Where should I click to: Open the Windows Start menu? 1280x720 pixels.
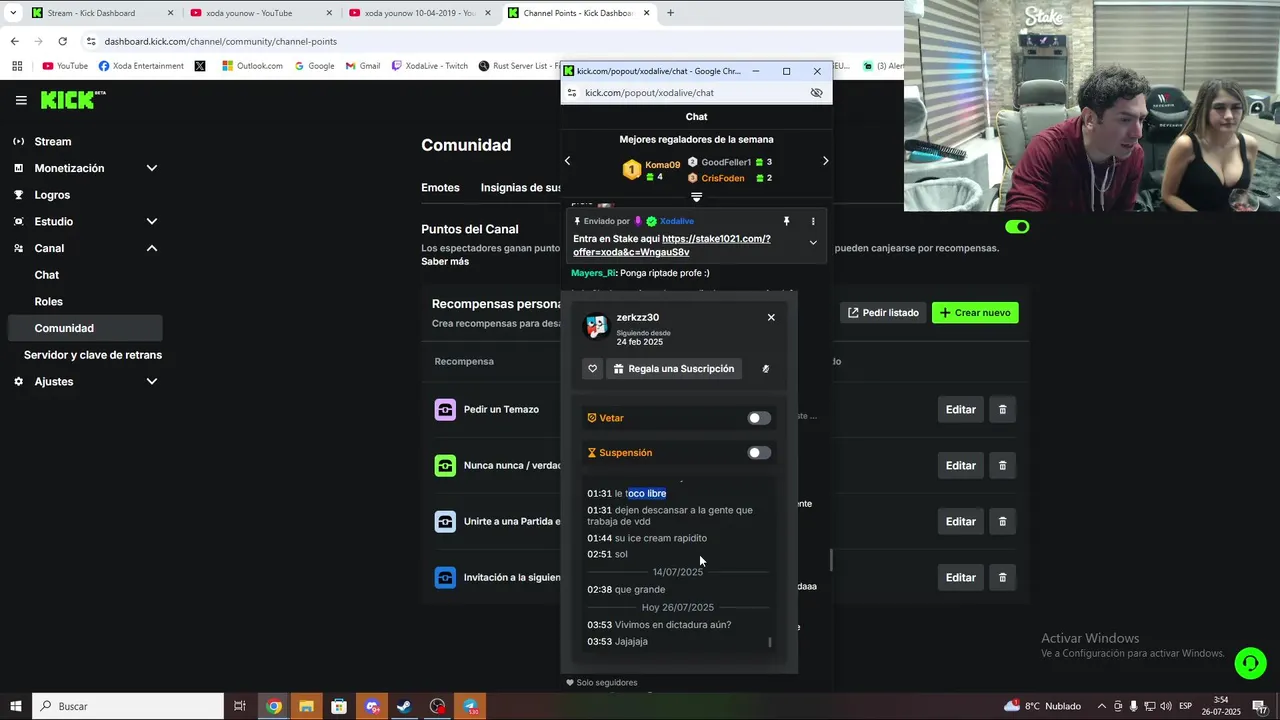16,706
